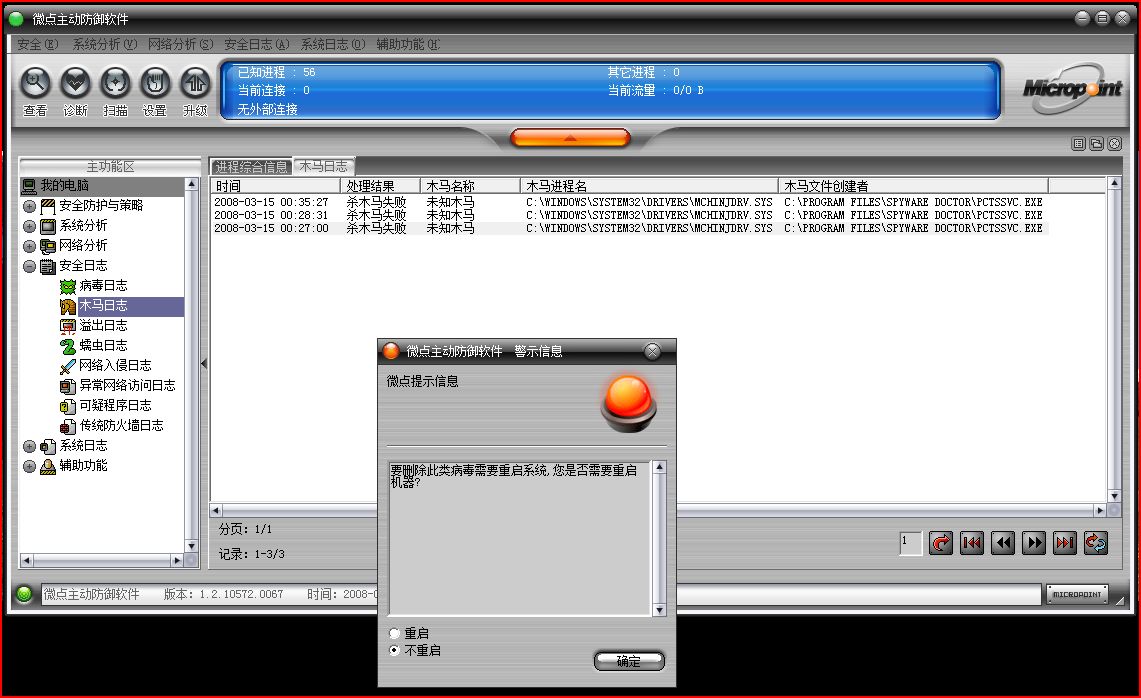Collapse sidebar with left arrow splitter

204,363
